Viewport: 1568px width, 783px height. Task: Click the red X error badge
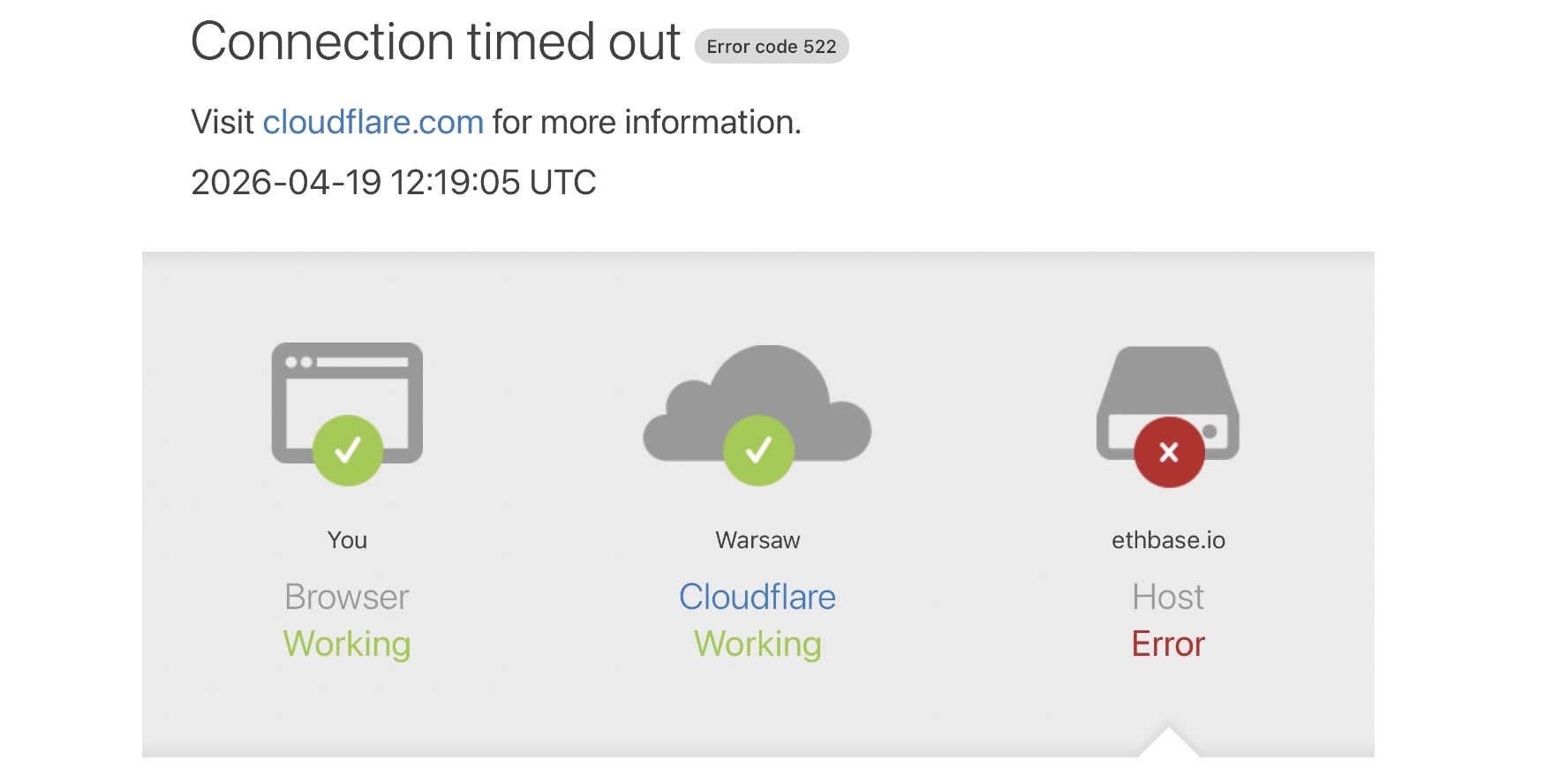point(1169,453)
